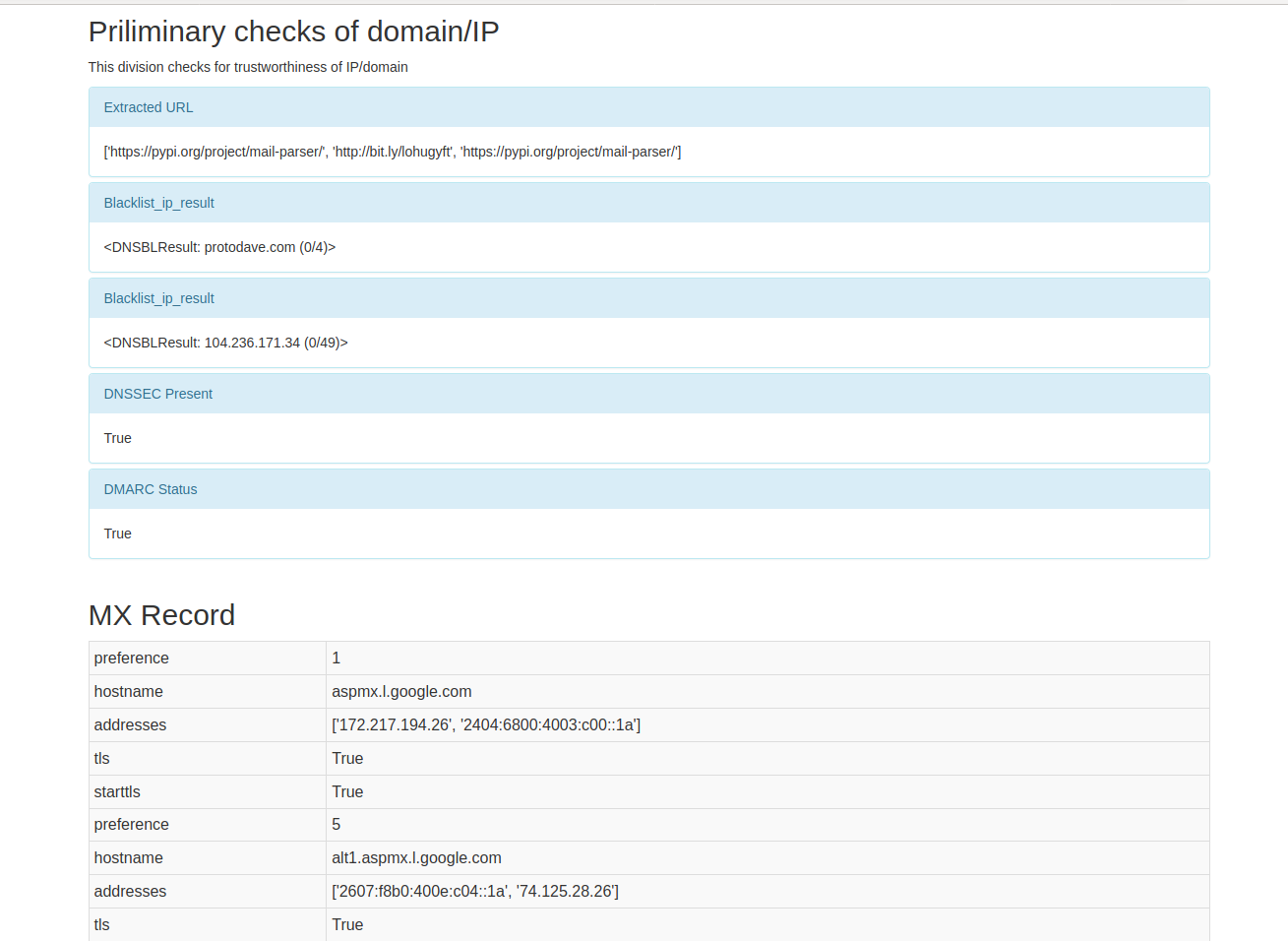1288x941 pixels.
Task: Click the Blacklist_ip_result header above protodave.com result
Action: [159, 203]
